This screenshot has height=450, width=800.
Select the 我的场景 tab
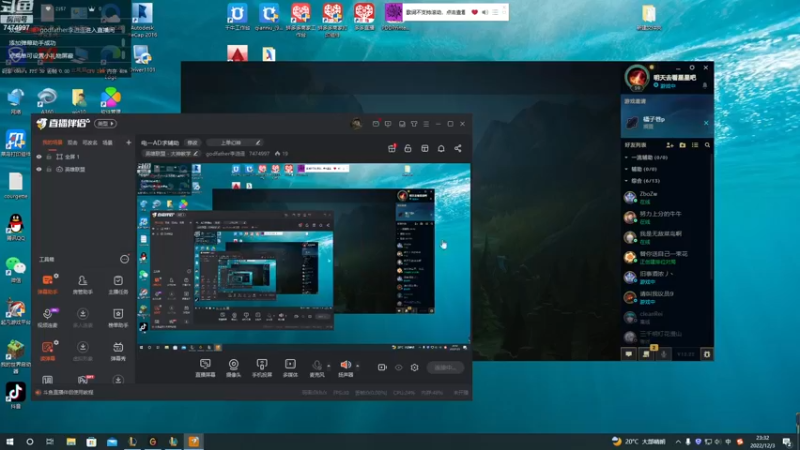52,143
